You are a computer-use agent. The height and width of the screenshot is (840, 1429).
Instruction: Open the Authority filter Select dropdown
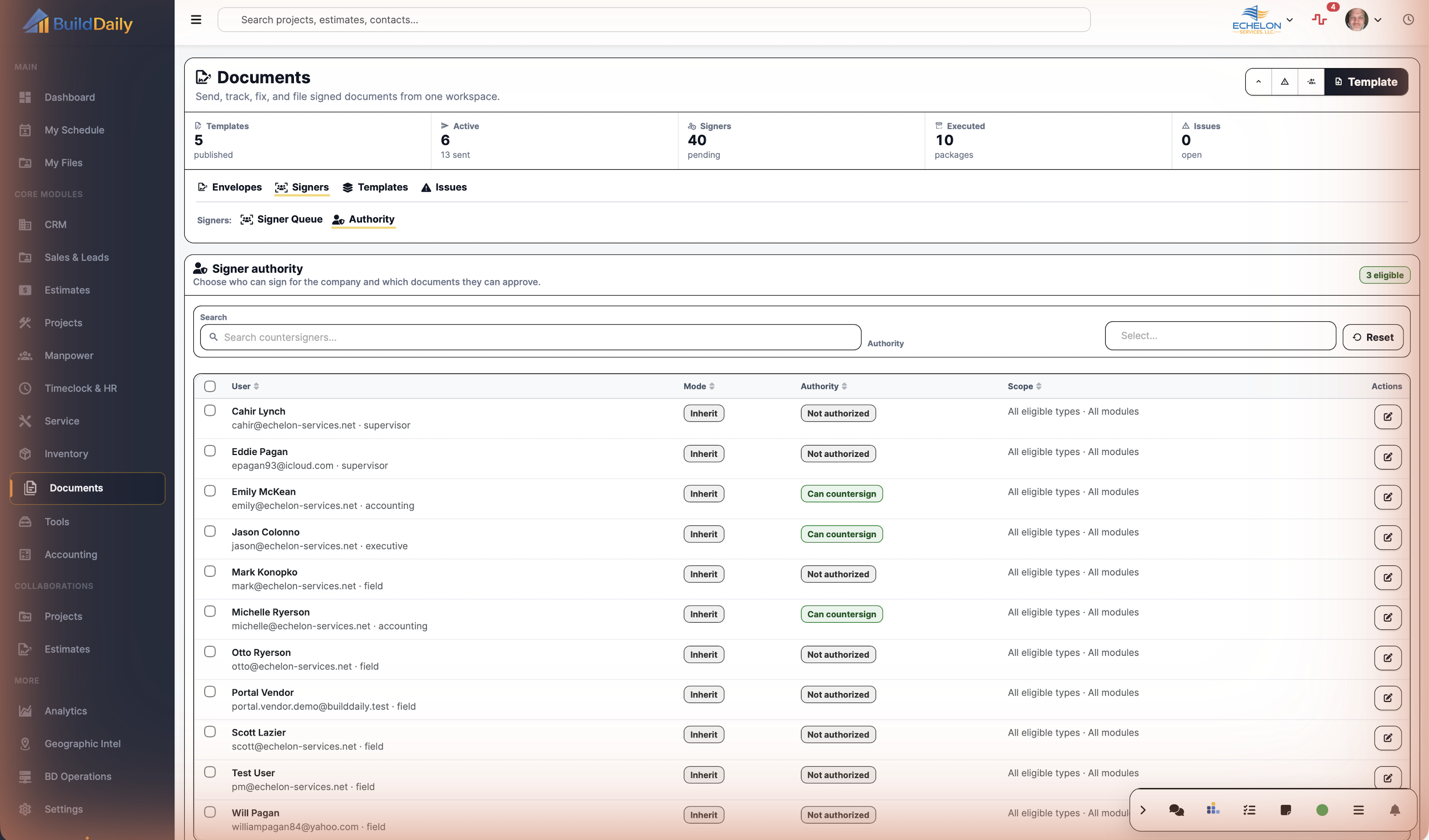[1220, 335]
